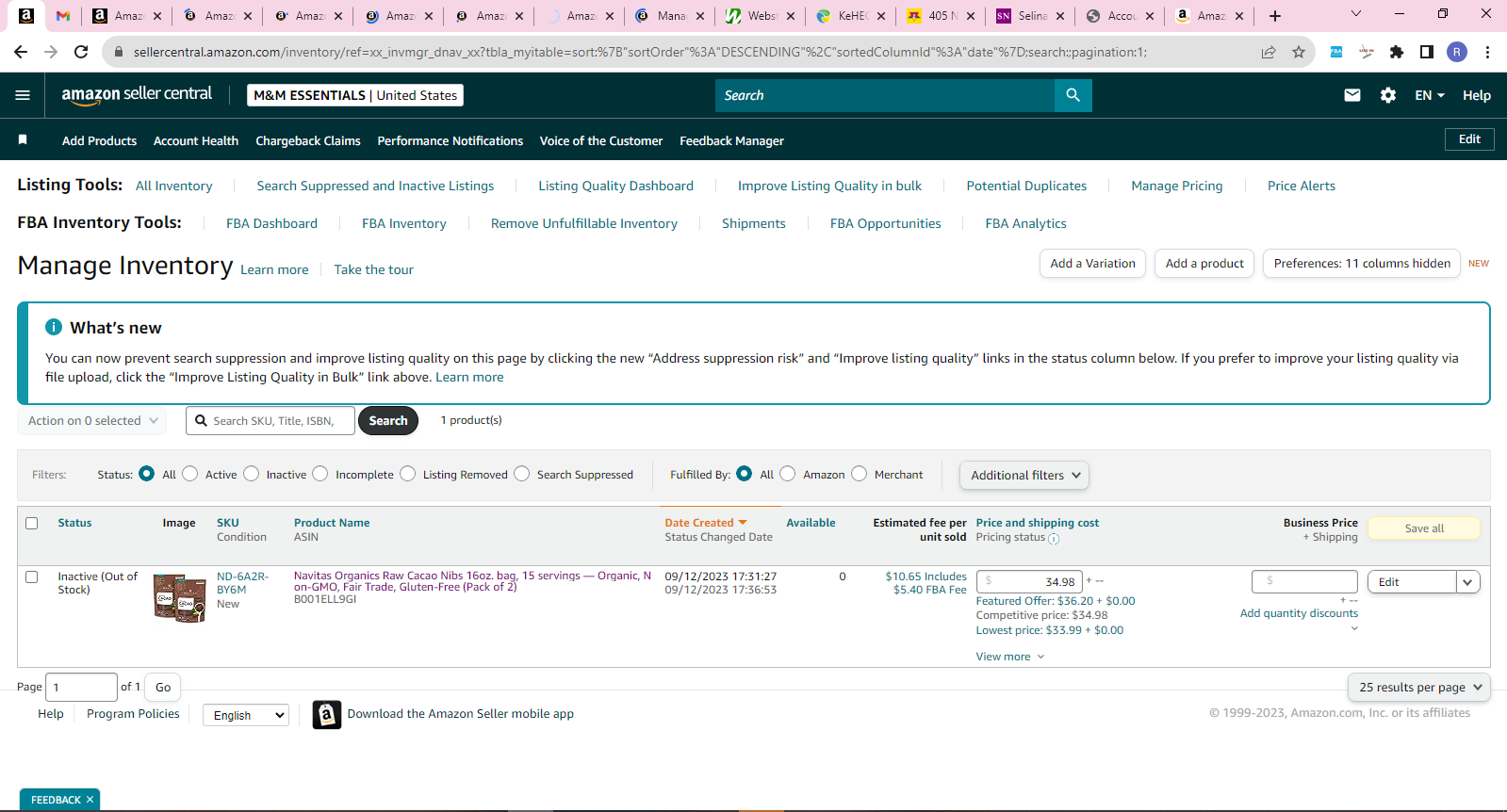Open Preferences: 11 columns hidden
Screen dimensions: 1507x812
point(1362,264)
